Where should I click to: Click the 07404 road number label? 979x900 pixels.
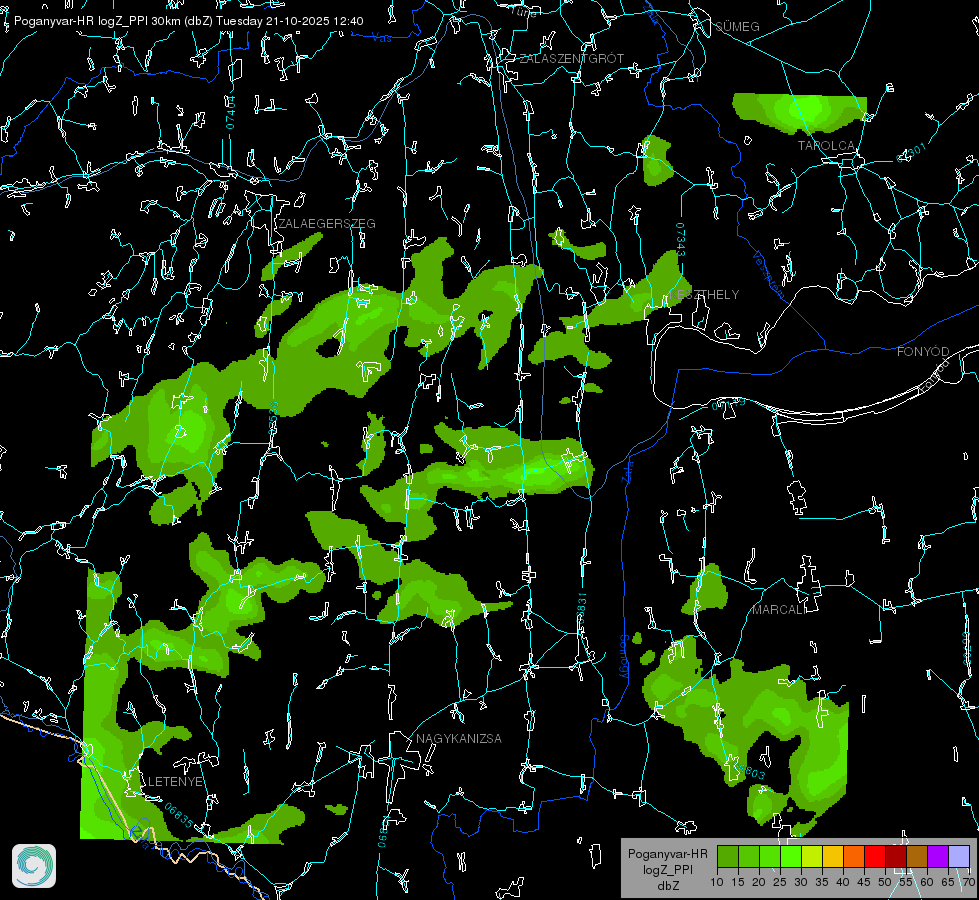pyautogui.click(x=230, y=113)
